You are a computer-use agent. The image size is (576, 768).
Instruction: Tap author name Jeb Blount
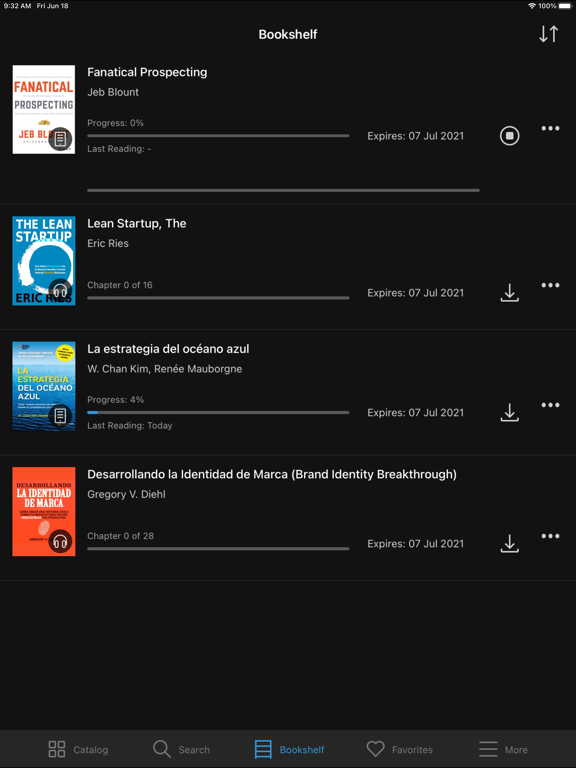113,92
